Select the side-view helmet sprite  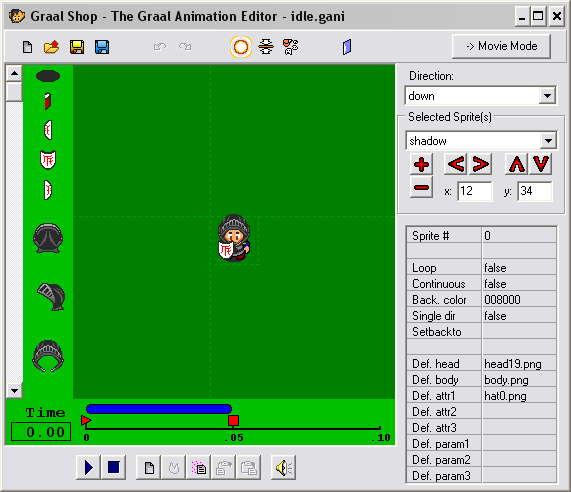pos(51,297)
